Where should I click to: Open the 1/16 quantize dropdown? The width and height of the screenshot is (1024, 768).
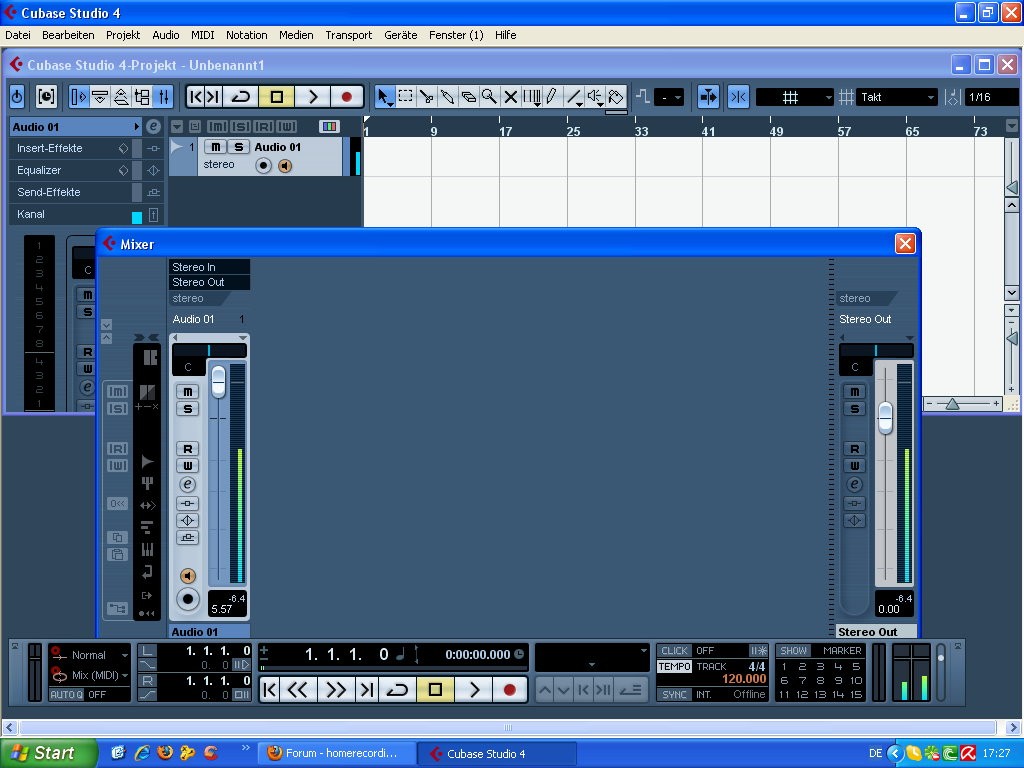click(x=991, y=97)
